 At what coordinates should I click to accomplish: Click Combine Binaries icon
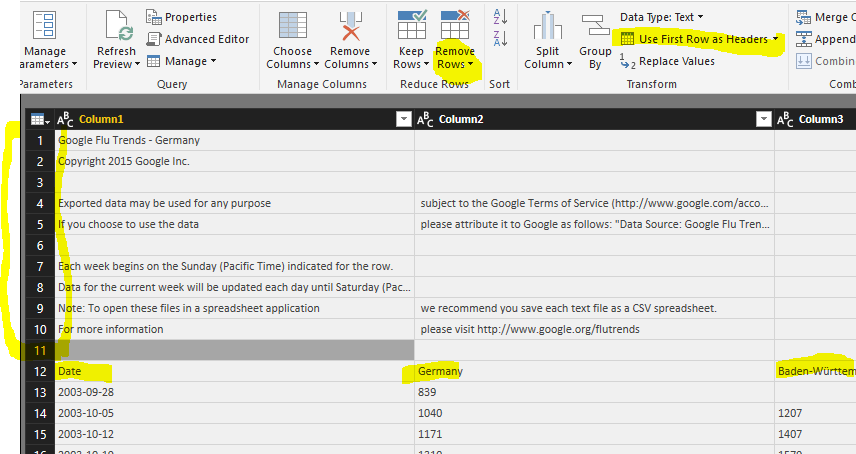[x=804, y=61]
